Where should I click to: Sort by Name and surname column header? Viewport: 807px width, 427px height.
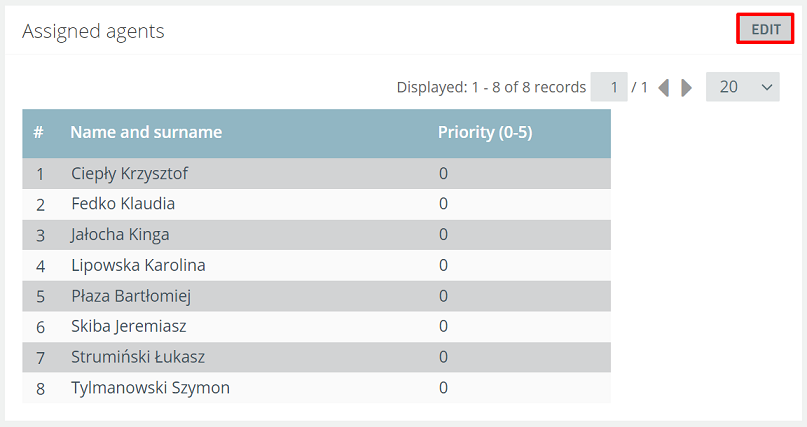(146, 132)
